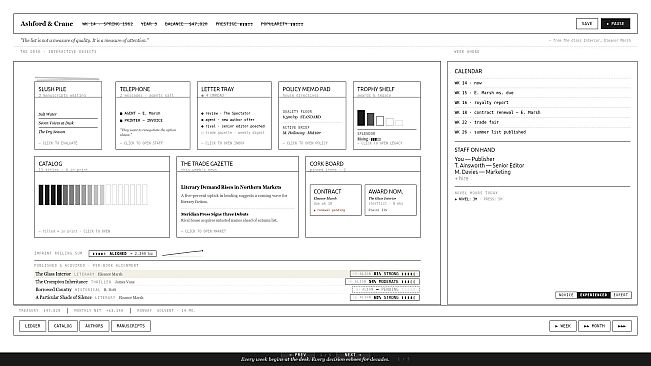Open the Slush Pile card

click(x=68, y=115)
